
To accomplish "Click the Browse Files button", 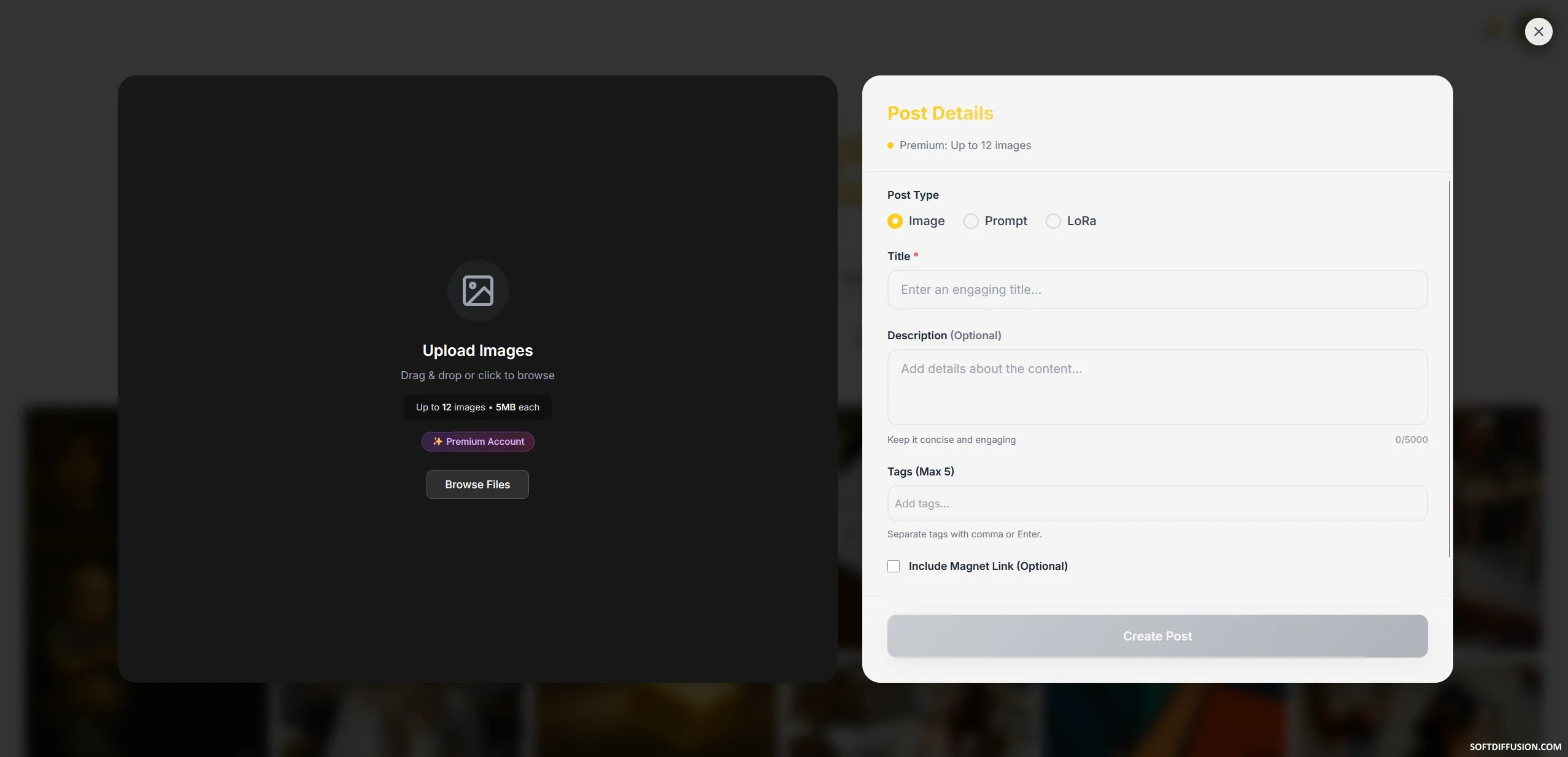I will [477, 485].
